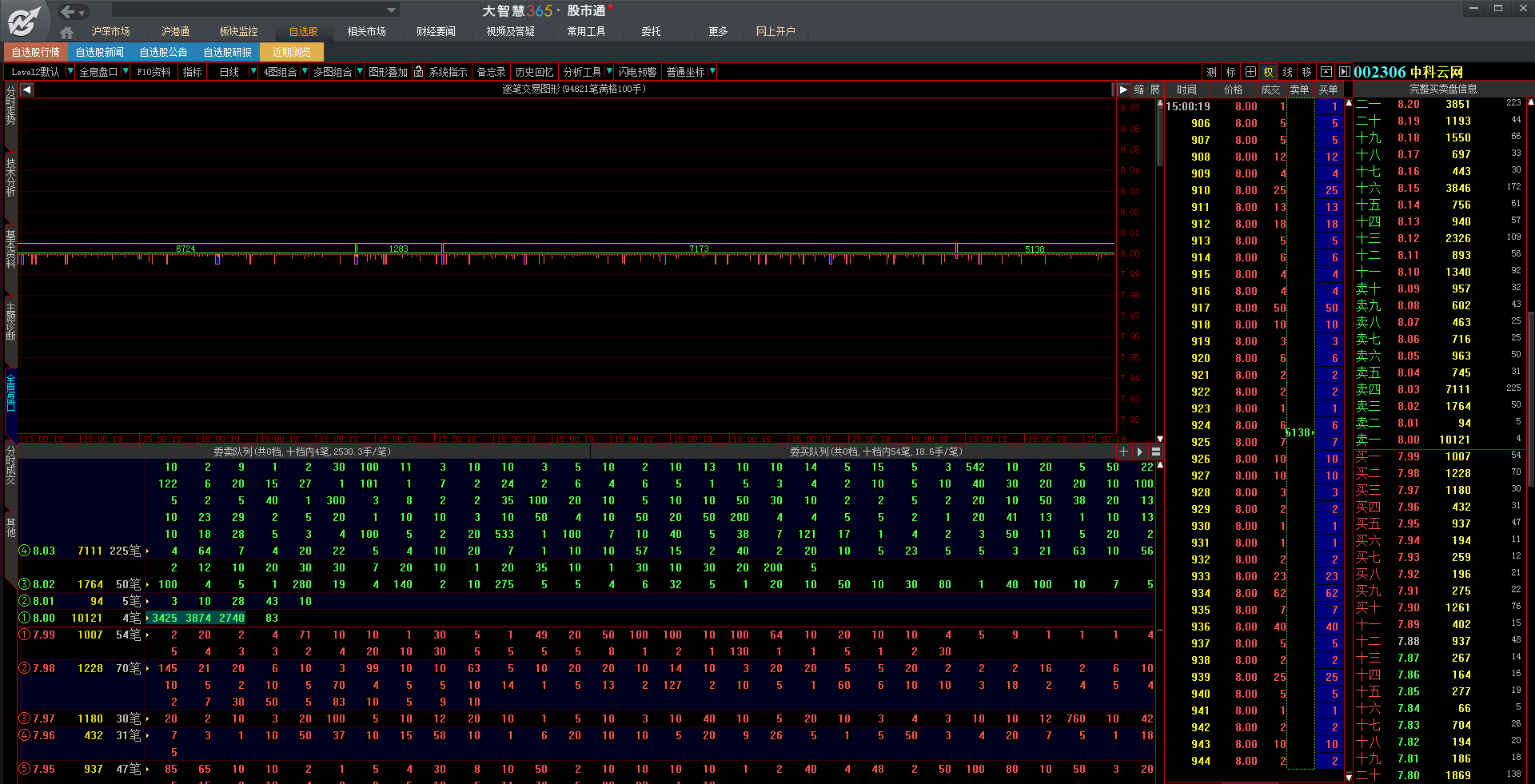Toggle the 权 adjustment button
The image size is (1535, 784).
coord(1269,72)
